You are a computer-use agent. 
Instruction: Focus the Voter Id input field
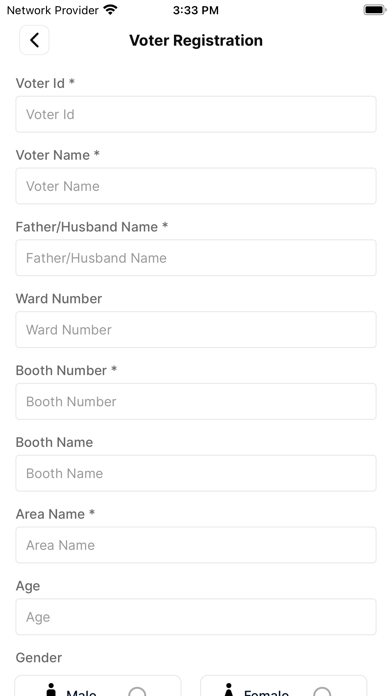coord(196,115)
